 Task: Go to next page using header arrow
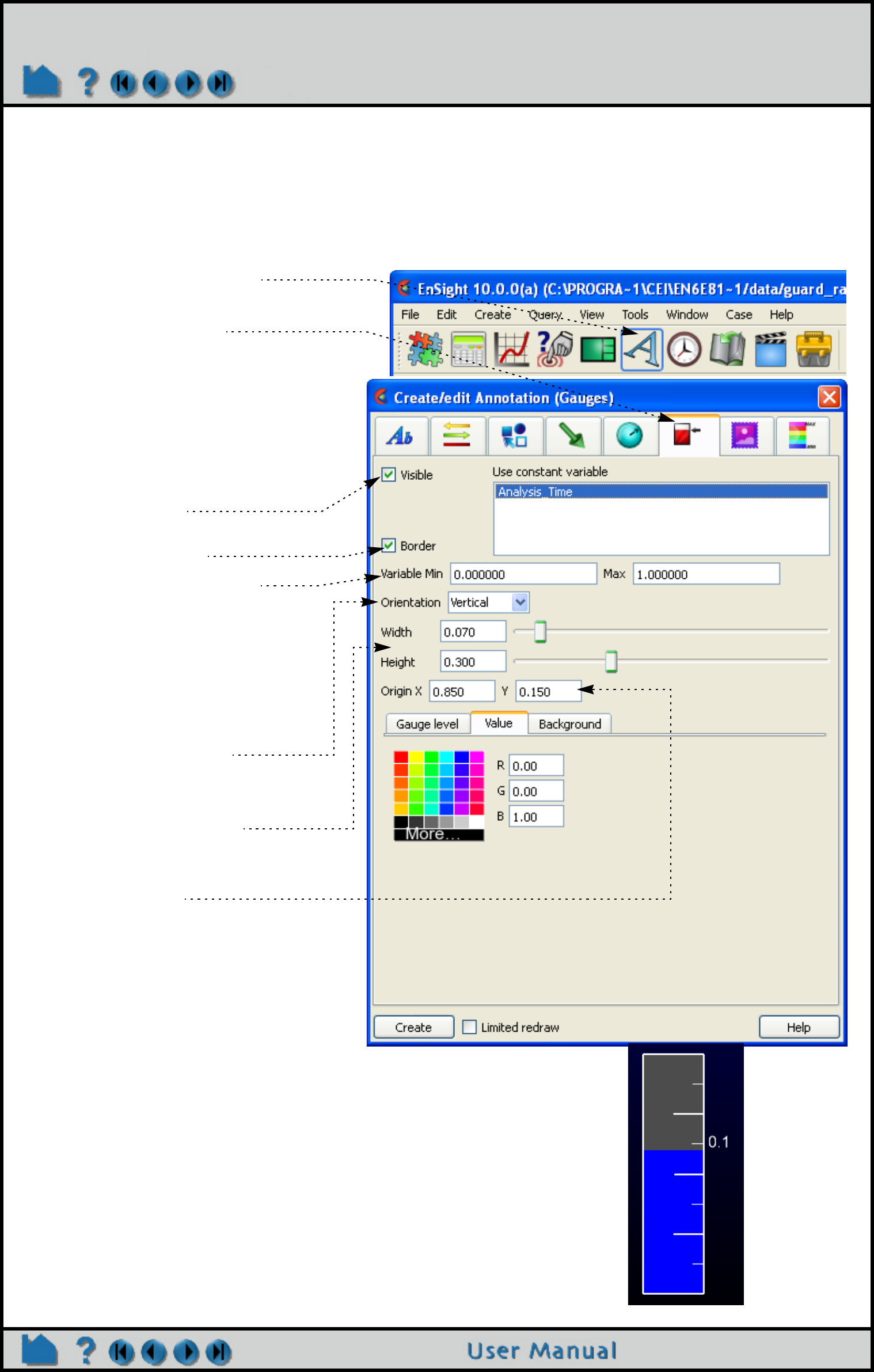(188, 84)
